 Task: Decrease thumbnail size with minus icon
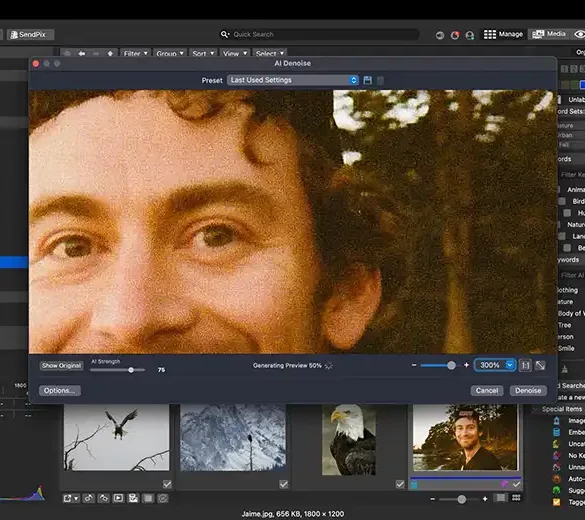(x=432, y=499)
